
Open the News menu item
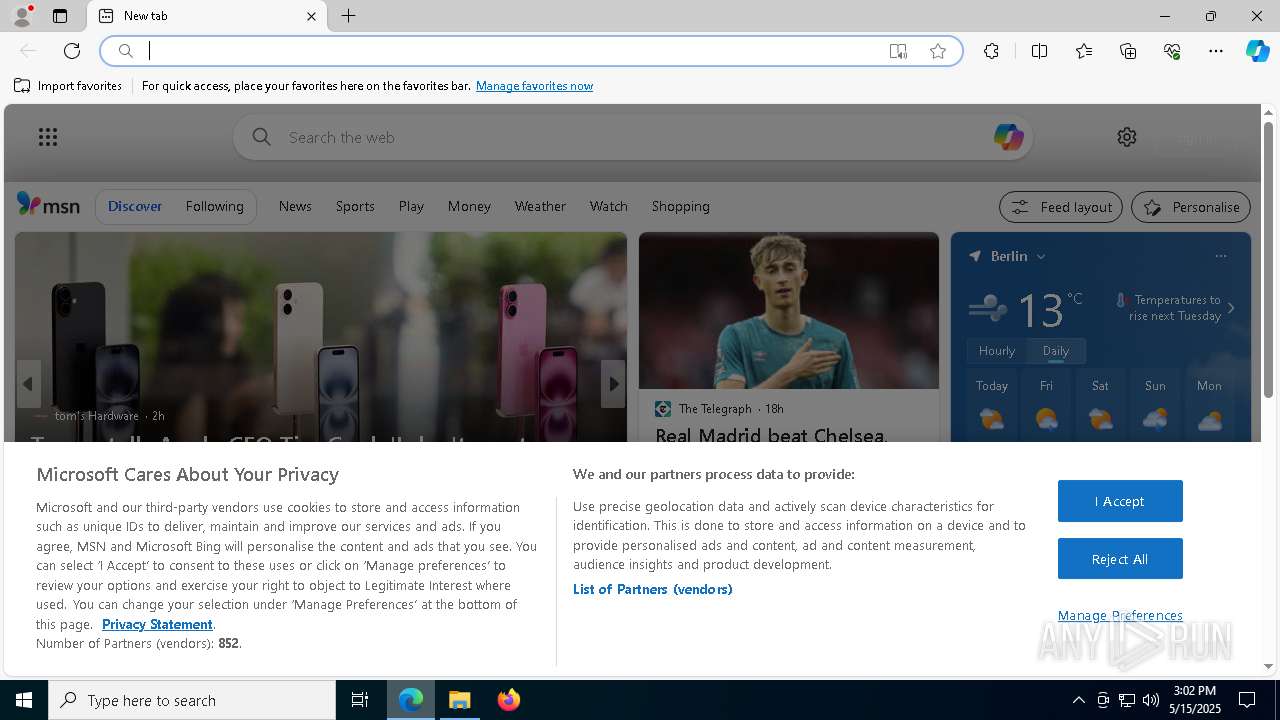click(x=295, y=206)
